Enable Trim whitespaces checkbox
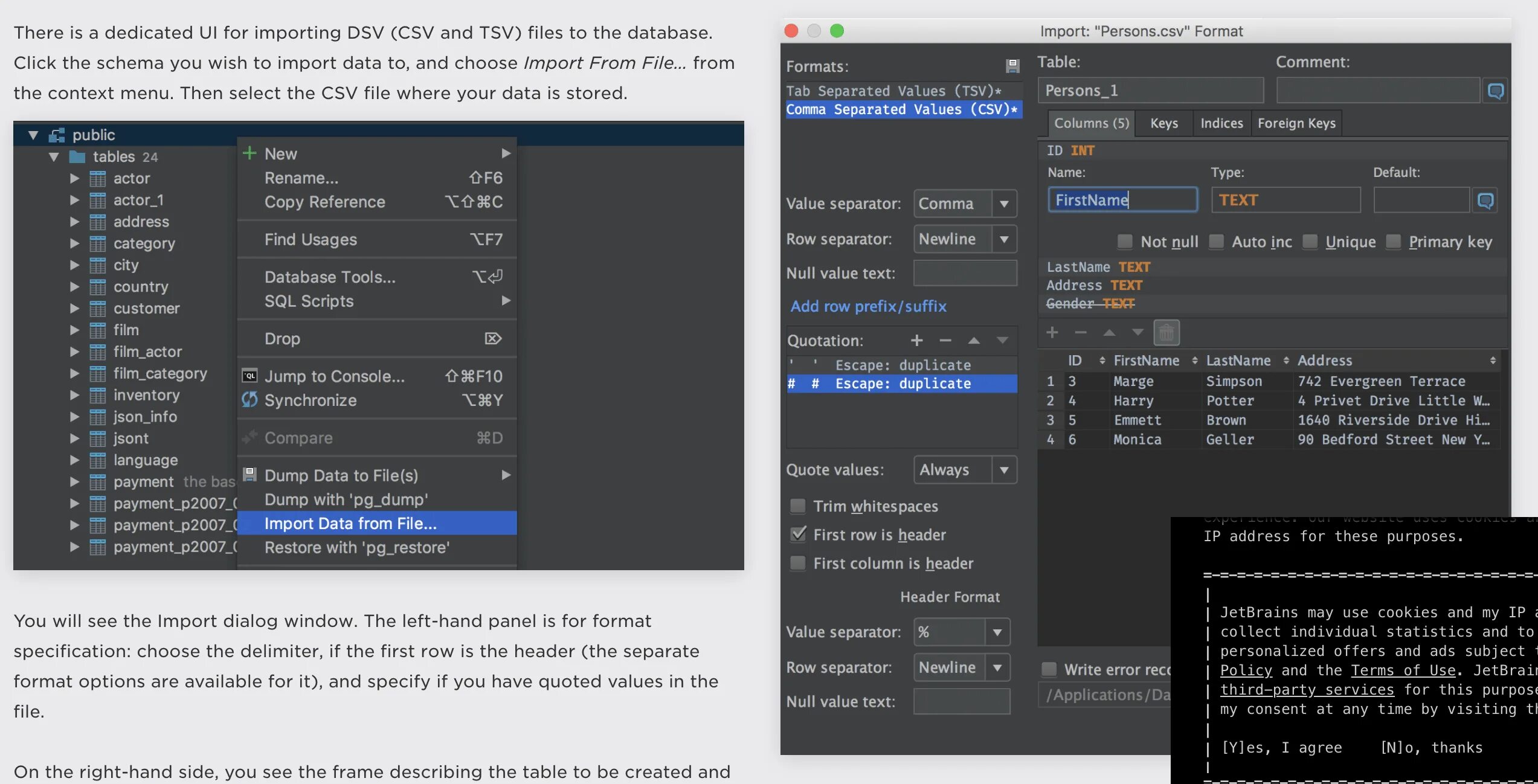This screenshot has height=784, width=1538. coord(798,506)
